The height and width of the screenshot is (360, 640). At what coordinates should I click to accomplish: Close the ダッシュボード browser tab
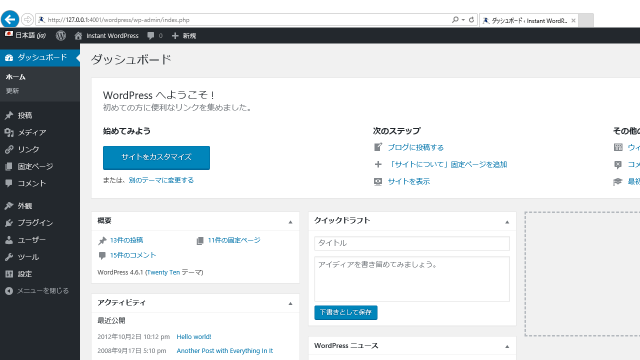(x=573, y=20)
